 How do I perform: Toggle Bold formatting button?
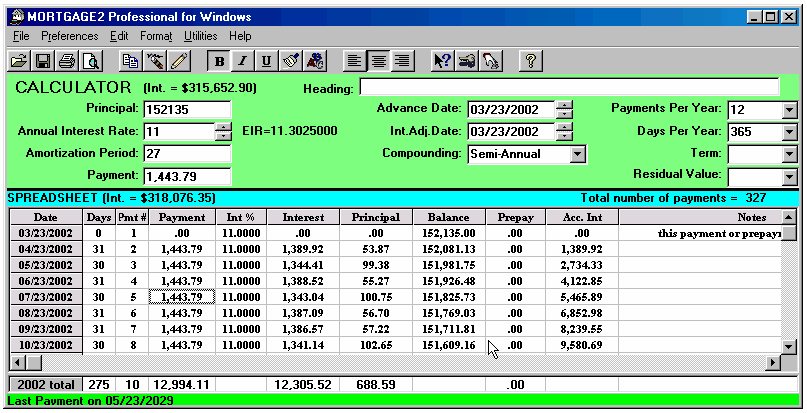220,61
